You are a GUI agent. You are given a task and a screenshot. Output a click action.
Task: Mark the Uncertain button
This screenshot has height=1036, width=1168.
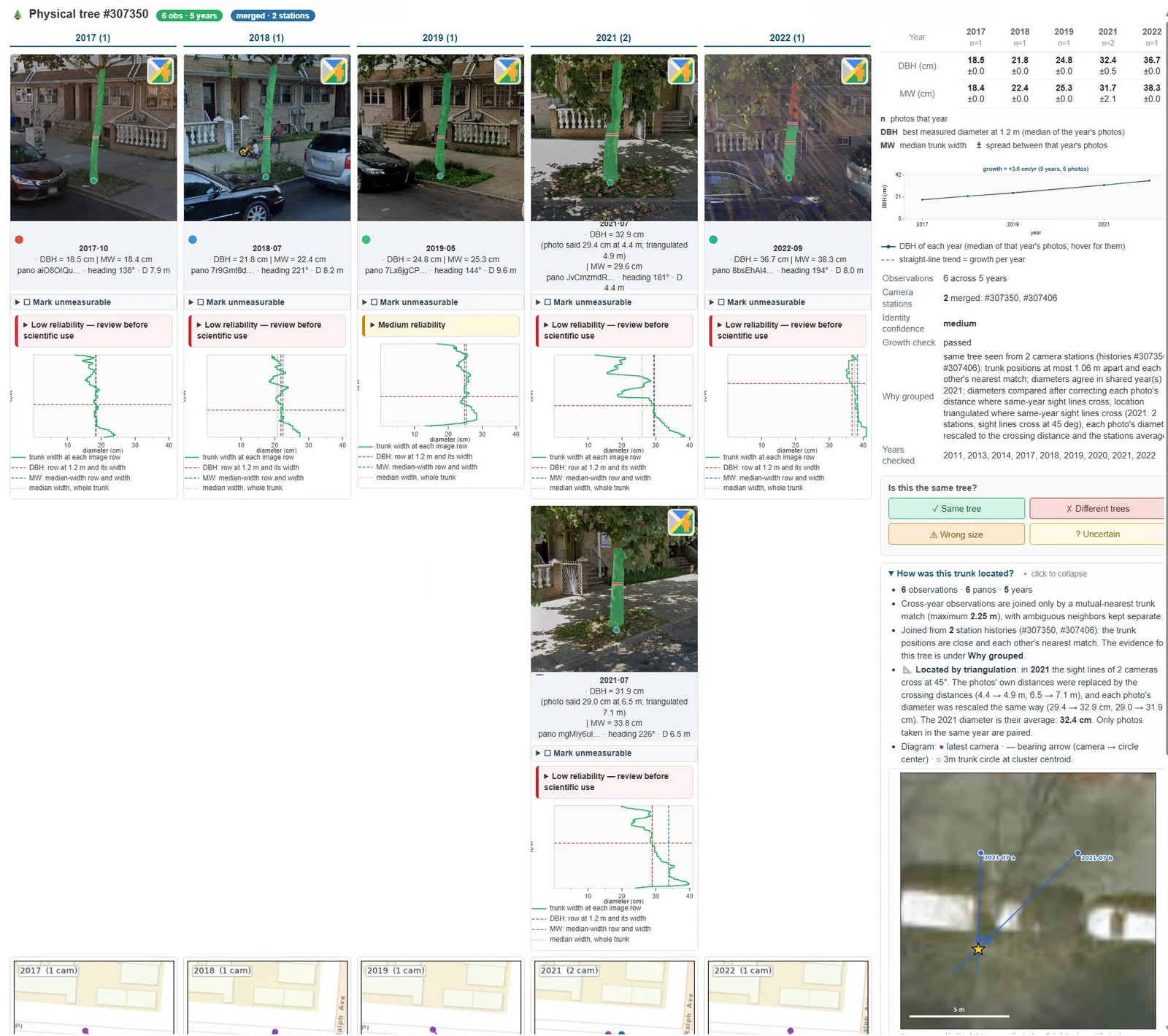point(1097,534)
